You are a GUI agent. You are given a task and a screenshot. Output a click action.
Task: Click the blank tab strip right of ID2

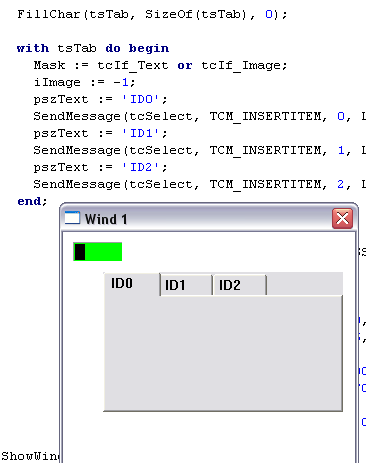(304, 284)
